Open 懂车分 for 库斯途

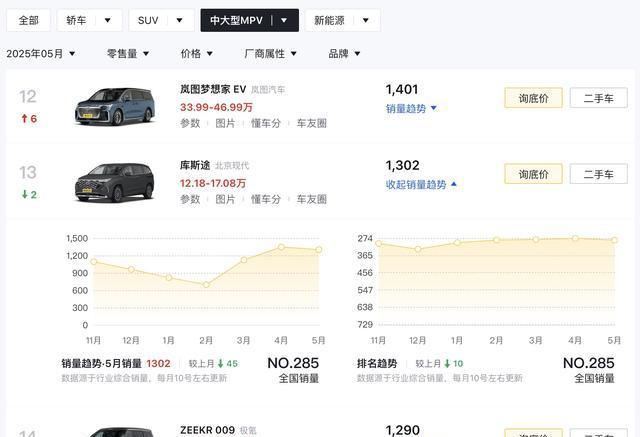coord(266,199)
